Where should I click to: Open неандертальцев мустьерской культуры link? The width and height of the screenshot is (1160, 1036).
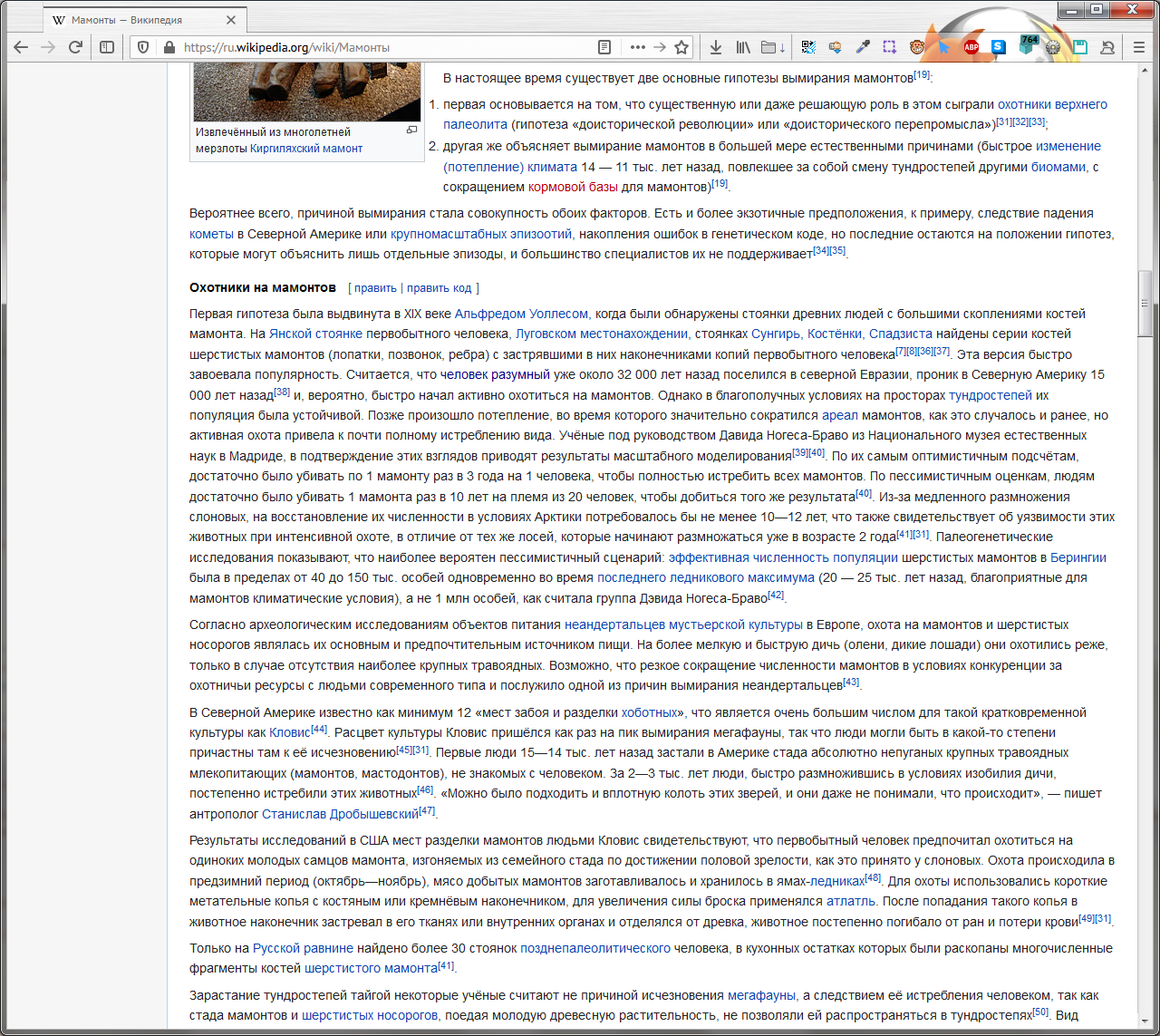[683, 625]
